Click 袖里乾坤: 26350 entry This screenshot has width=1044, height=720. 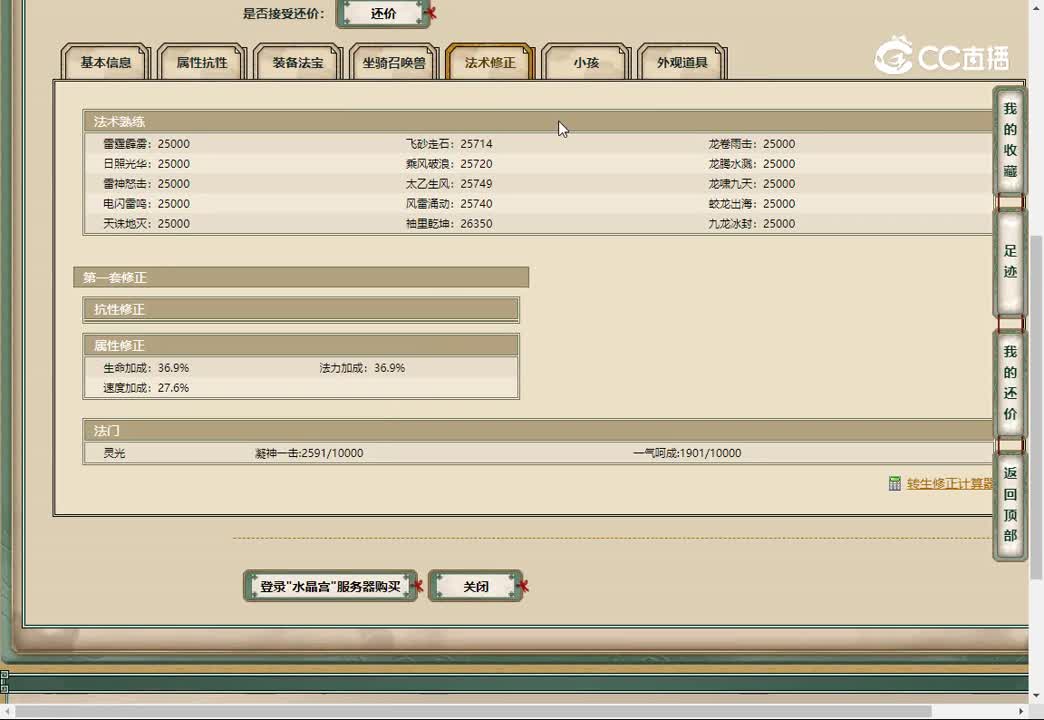click(x=449, y=224)
